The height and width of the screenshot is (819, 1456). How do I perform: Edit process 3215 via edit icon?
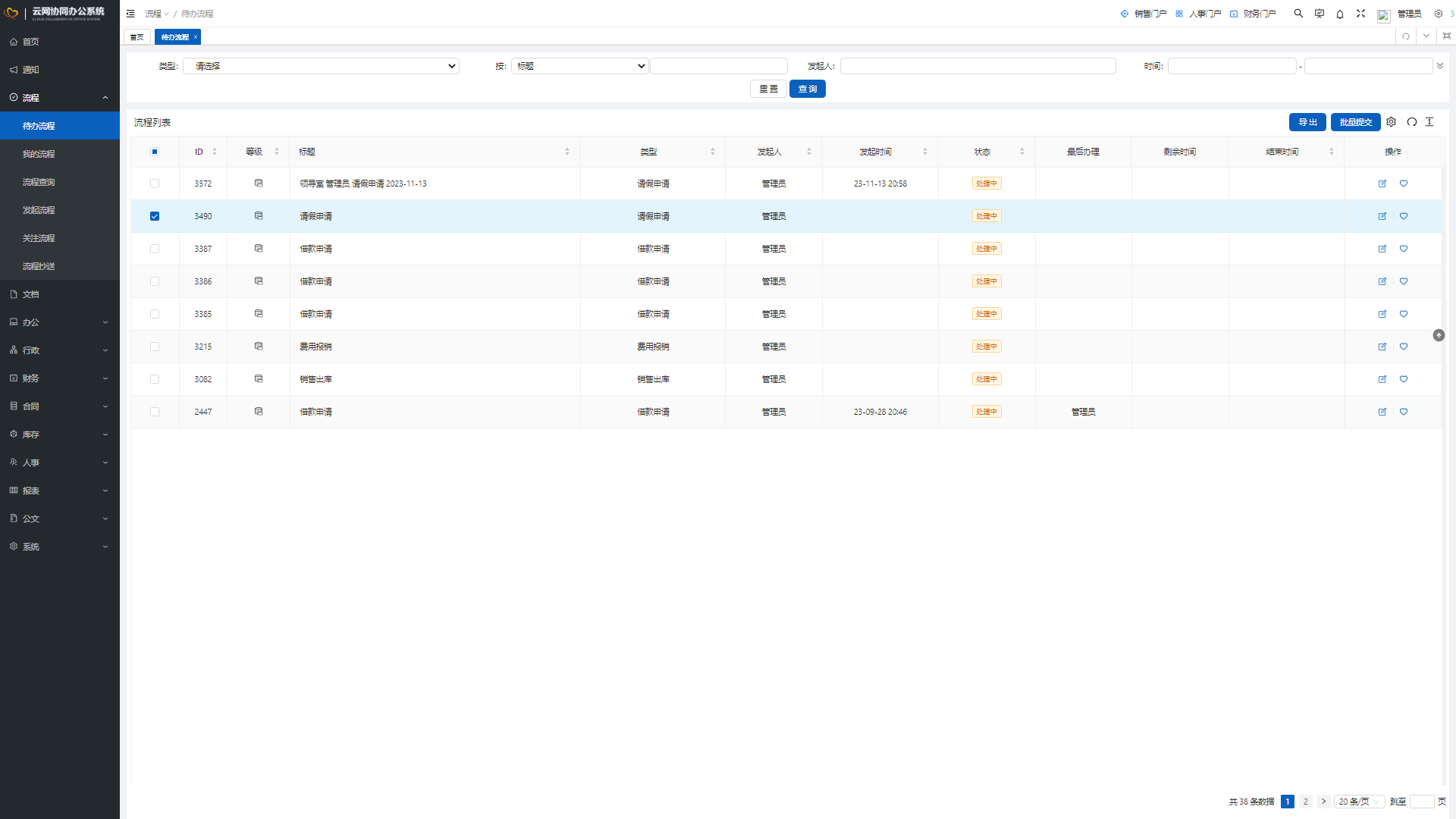(1382, 347)
